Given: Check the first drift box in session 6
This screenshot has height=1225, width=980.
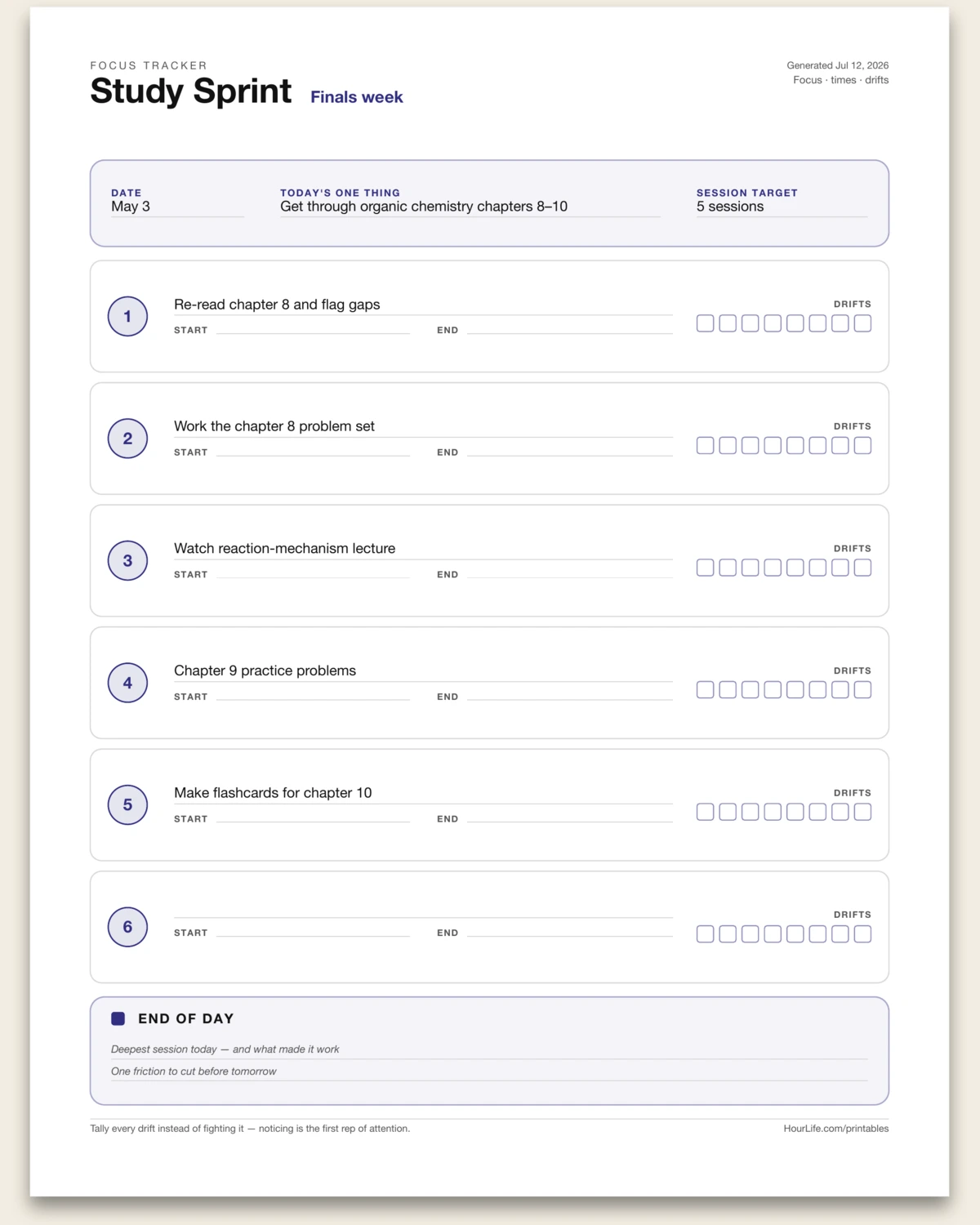Looking at the screenshot, I should (706, 933).
